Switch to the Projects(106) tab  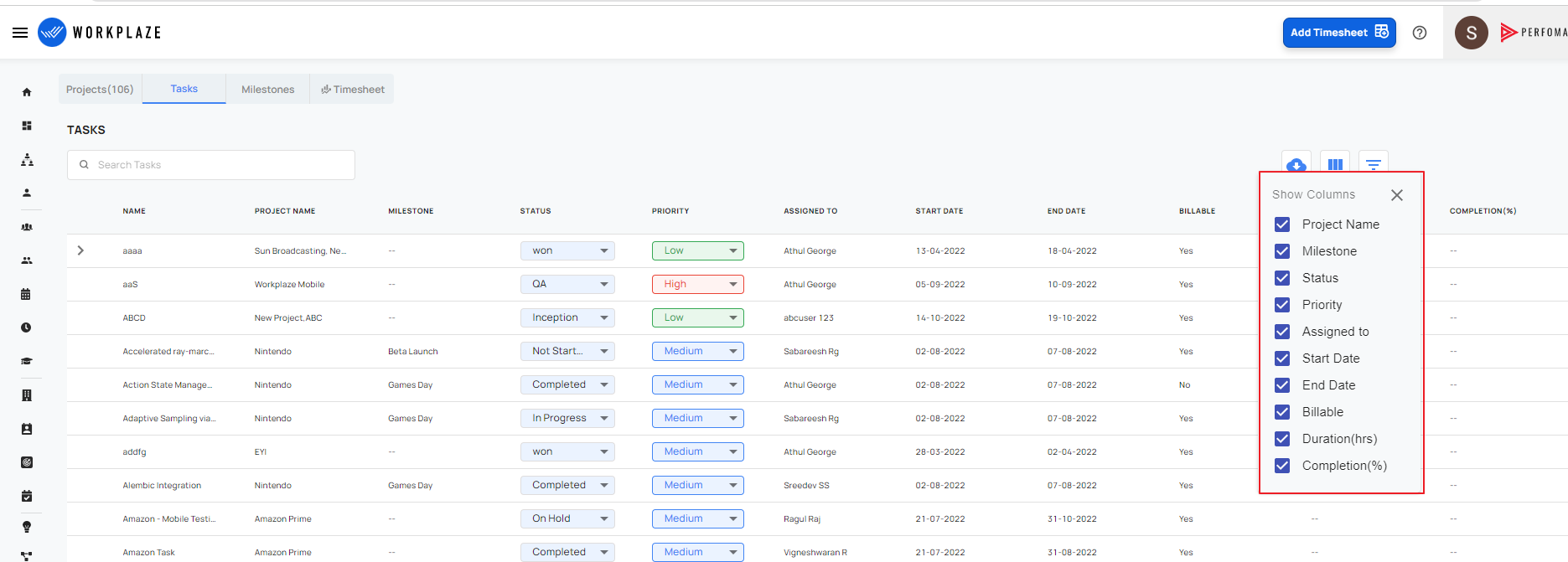pos(100,90)
